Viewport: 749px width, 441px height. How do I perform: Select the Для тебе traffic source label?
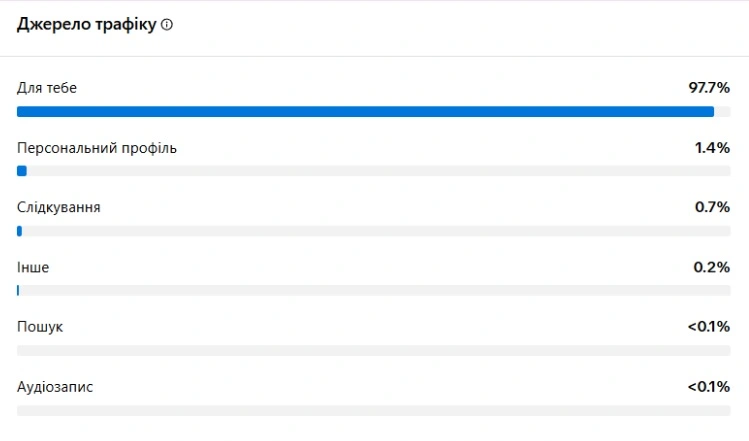47,88
